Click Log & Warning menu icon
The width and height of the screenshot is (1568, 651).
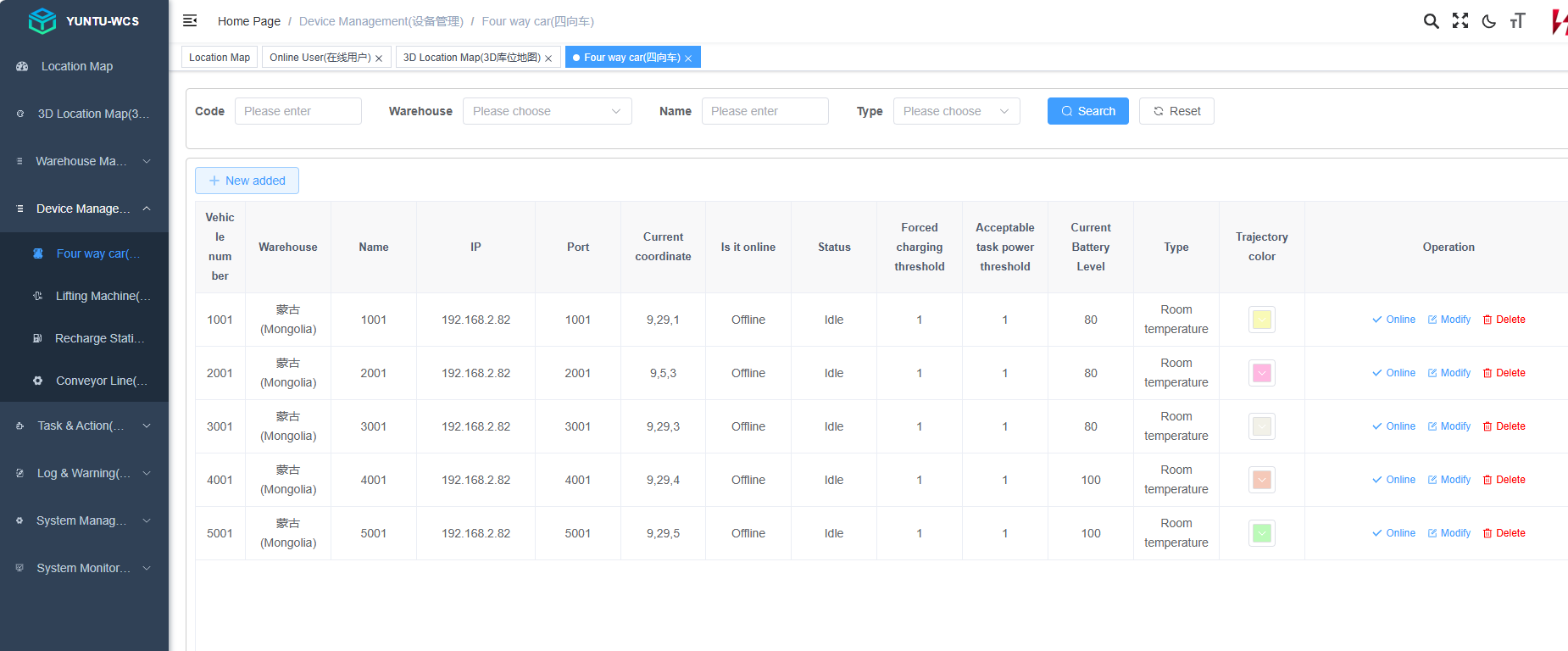point(20,473)
